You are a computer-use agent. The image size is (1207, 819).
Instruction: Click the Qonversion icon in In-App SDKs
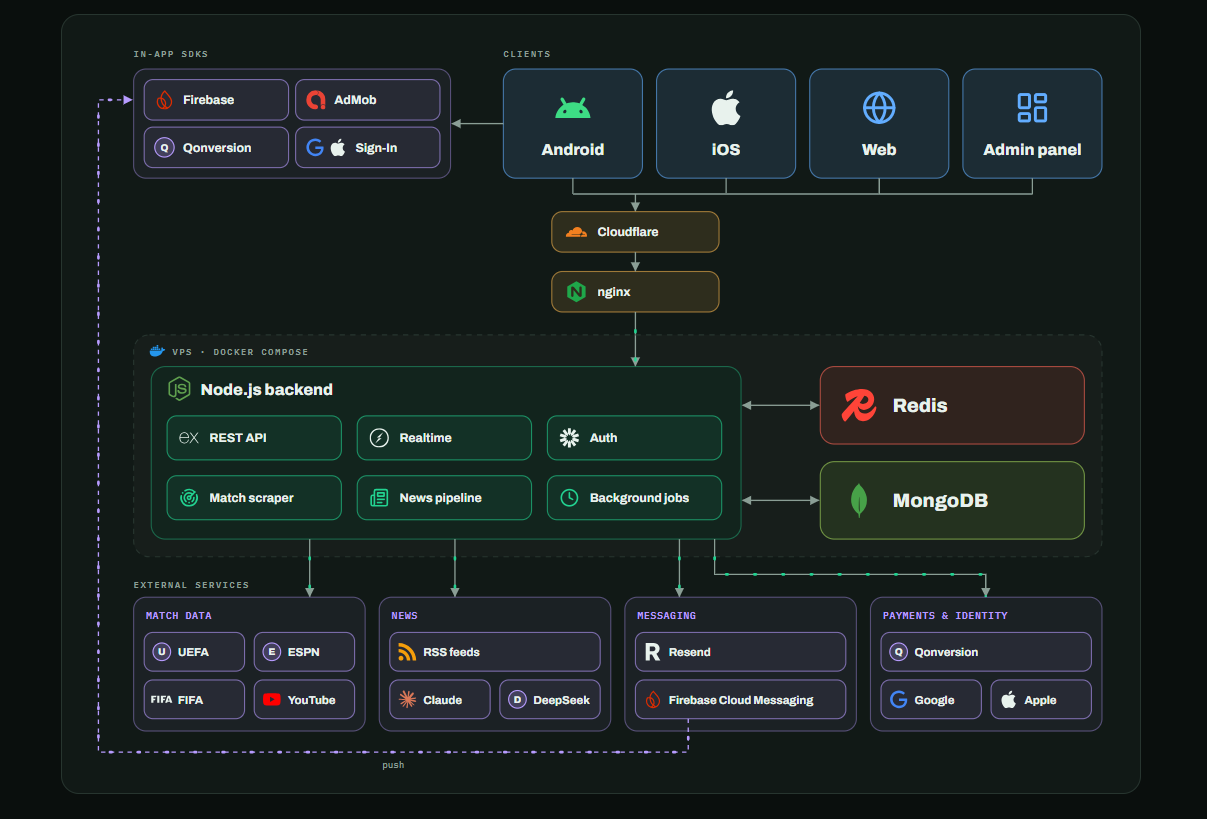coord(164,148)
